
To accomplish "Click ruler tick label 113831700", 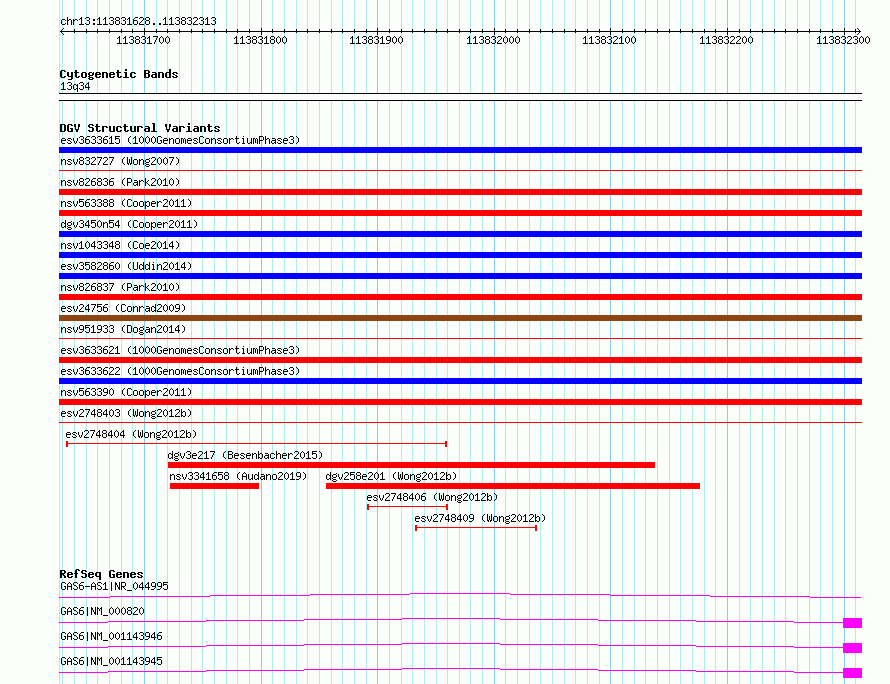I will tap(143, 40).
